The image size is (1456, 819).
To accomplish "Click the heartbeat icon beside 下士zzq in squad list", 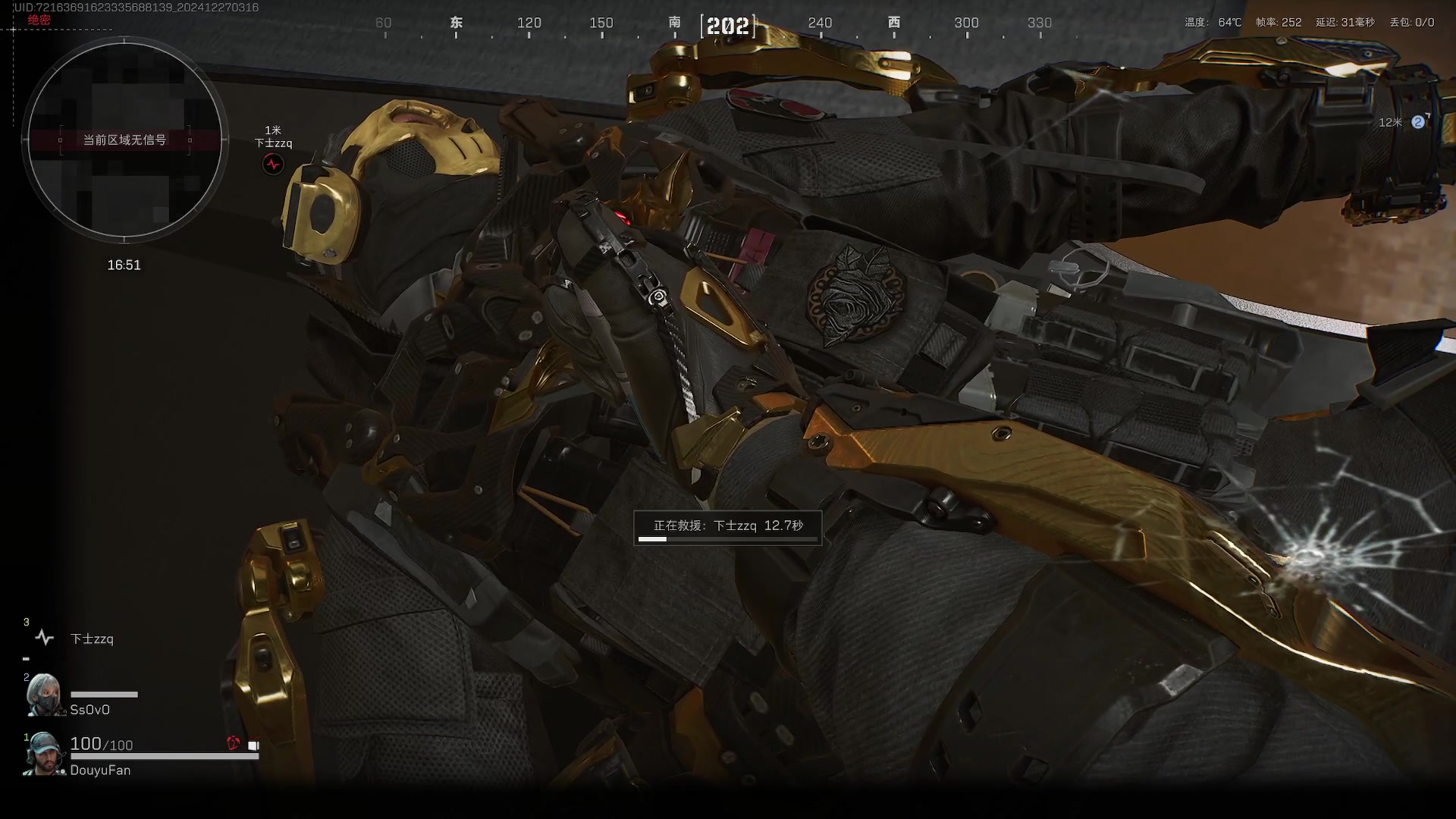I will click(x=45, y=638).
